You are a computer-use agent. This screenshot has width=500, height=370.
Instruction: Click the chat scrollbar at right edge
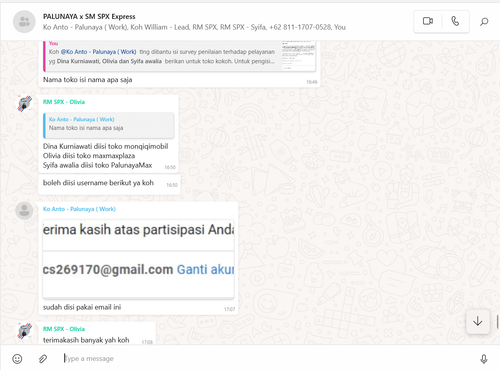click(x=497, y=322)
